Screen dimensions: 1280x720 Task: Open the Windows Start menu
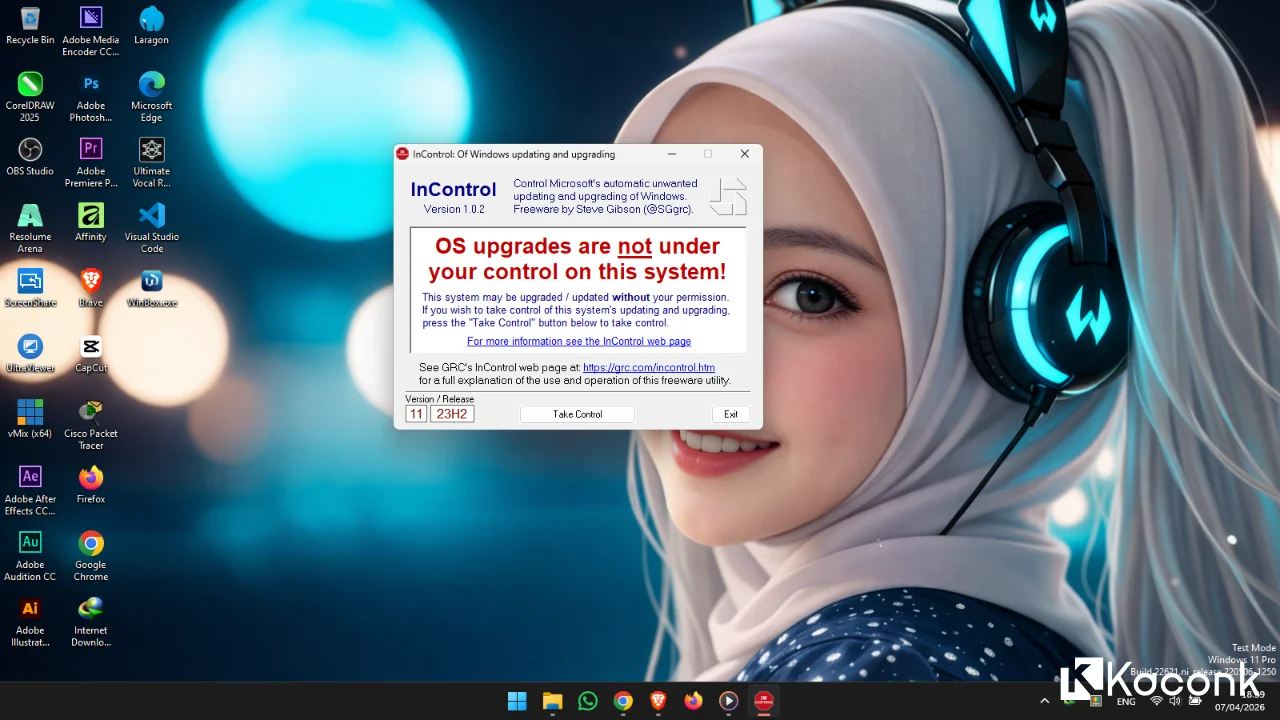tap(517, 701)
